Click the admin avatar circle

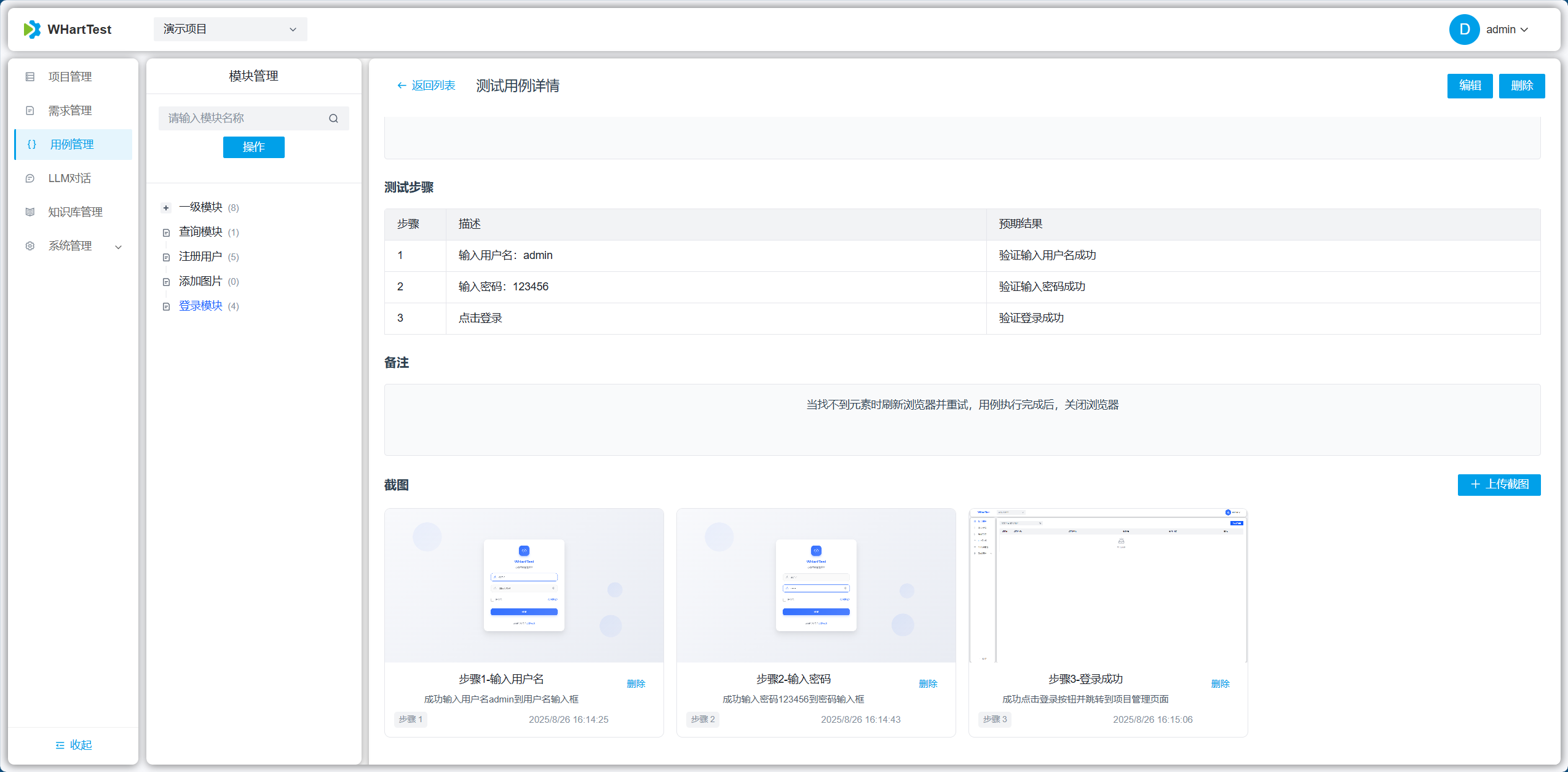pyautogui.click(x=1464, y=30)
